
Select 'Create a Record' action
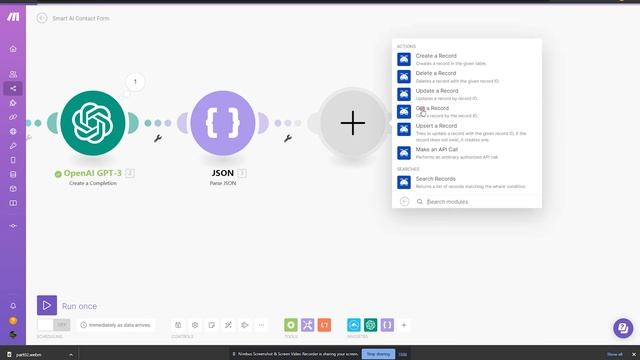click(467, 59)
